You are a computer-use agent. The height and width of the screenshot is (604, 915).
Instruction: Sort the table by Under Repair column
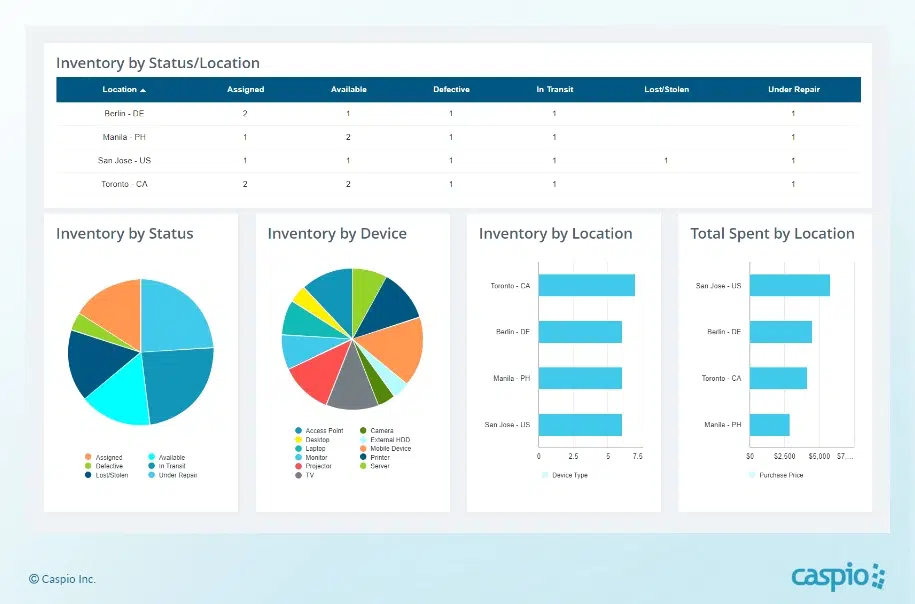click(793, 90)
